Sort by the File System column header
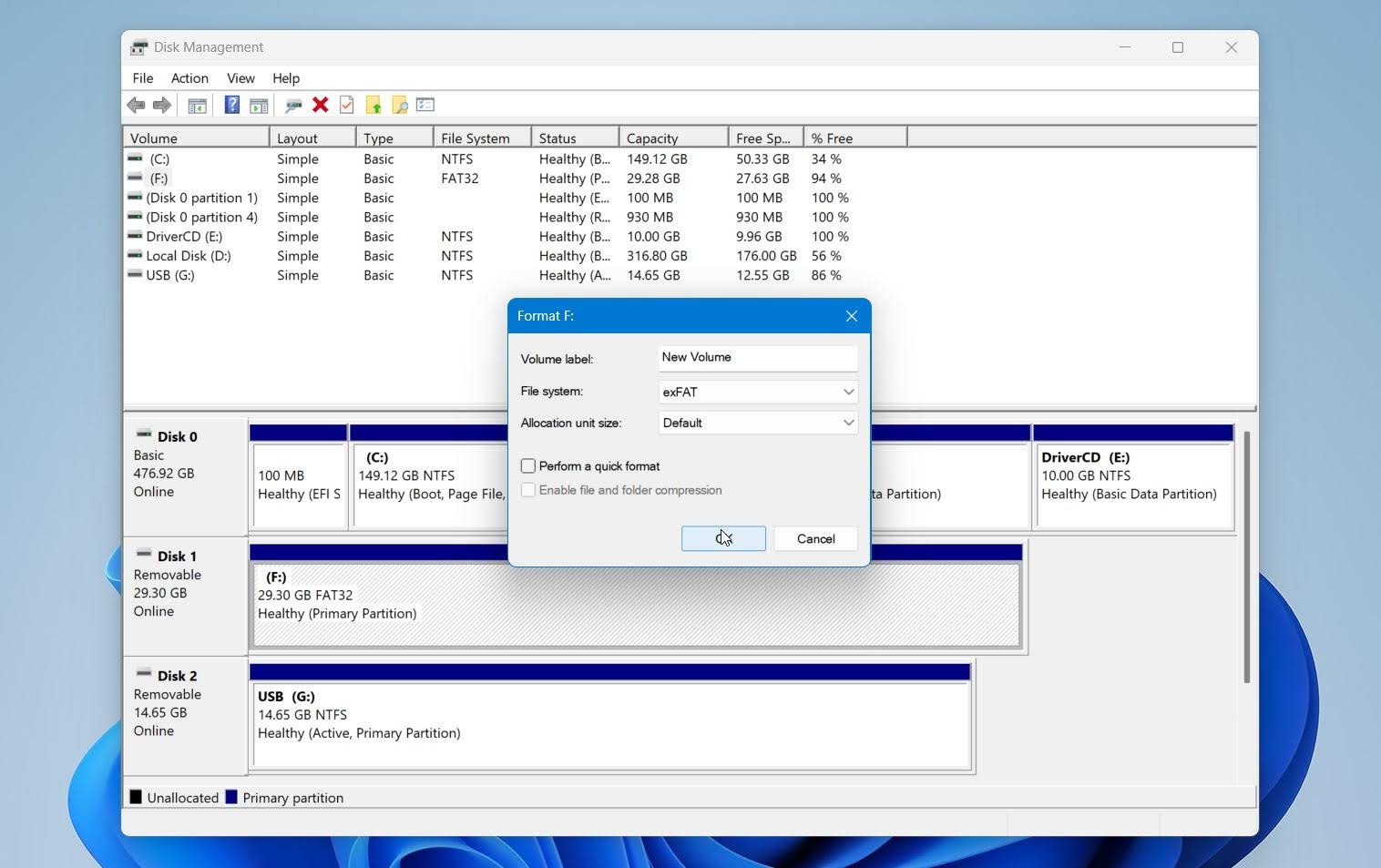Screen dimensions: 1381x868 coord(483,138)
